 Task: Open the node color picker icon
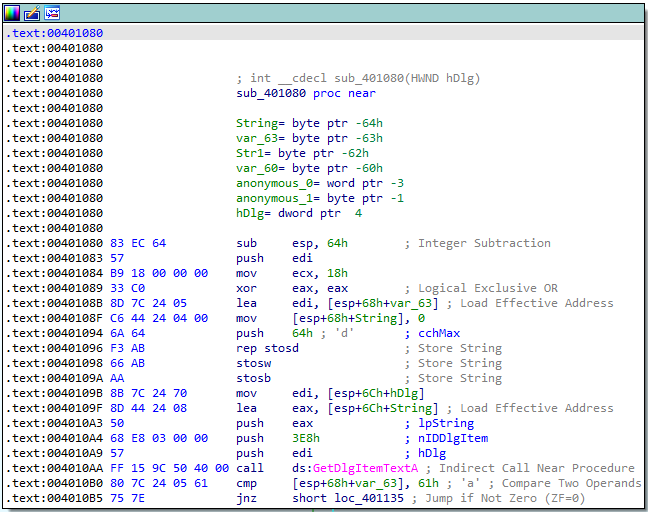click(x=12, y=13)
